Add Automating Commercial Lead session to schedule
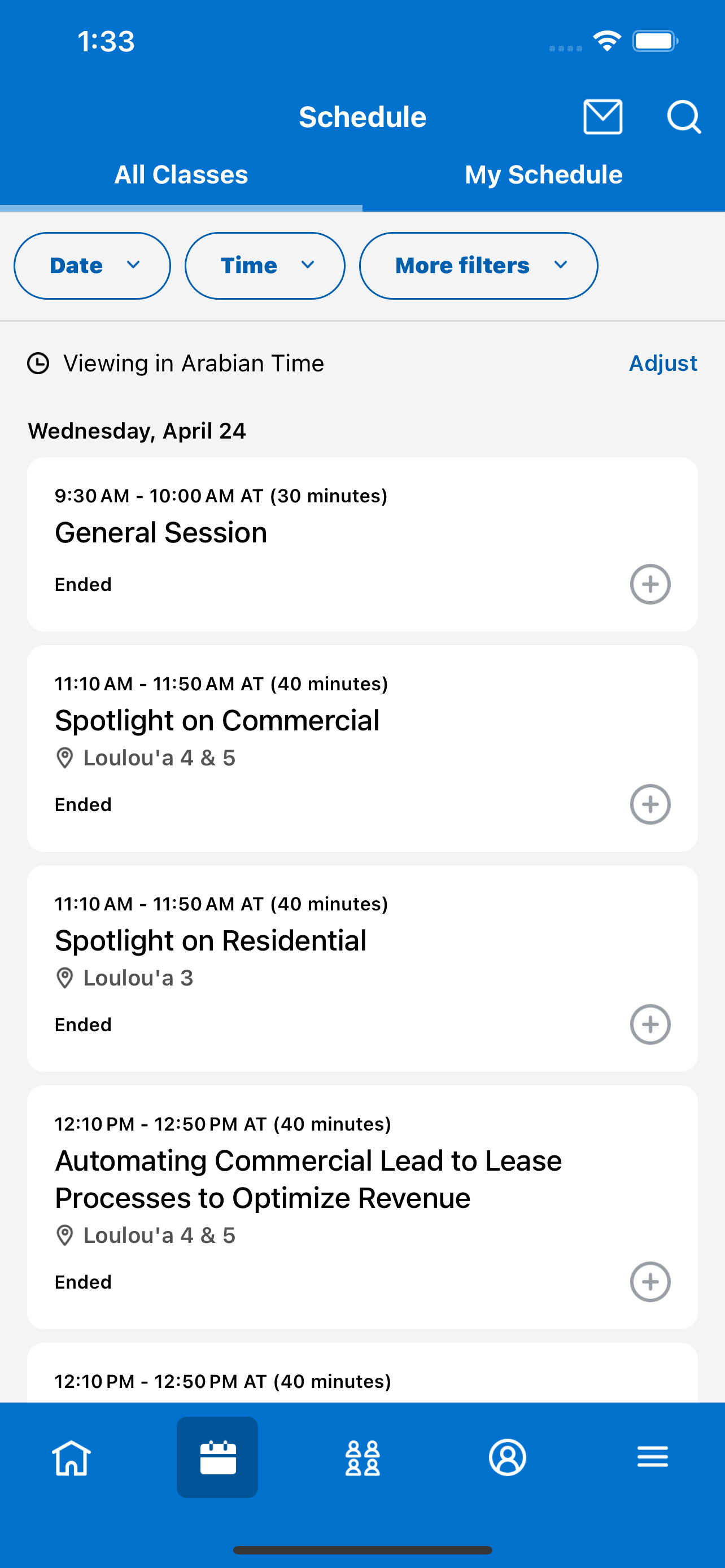This screenshot has height=1568, width=725. (x=650, y=1282)
